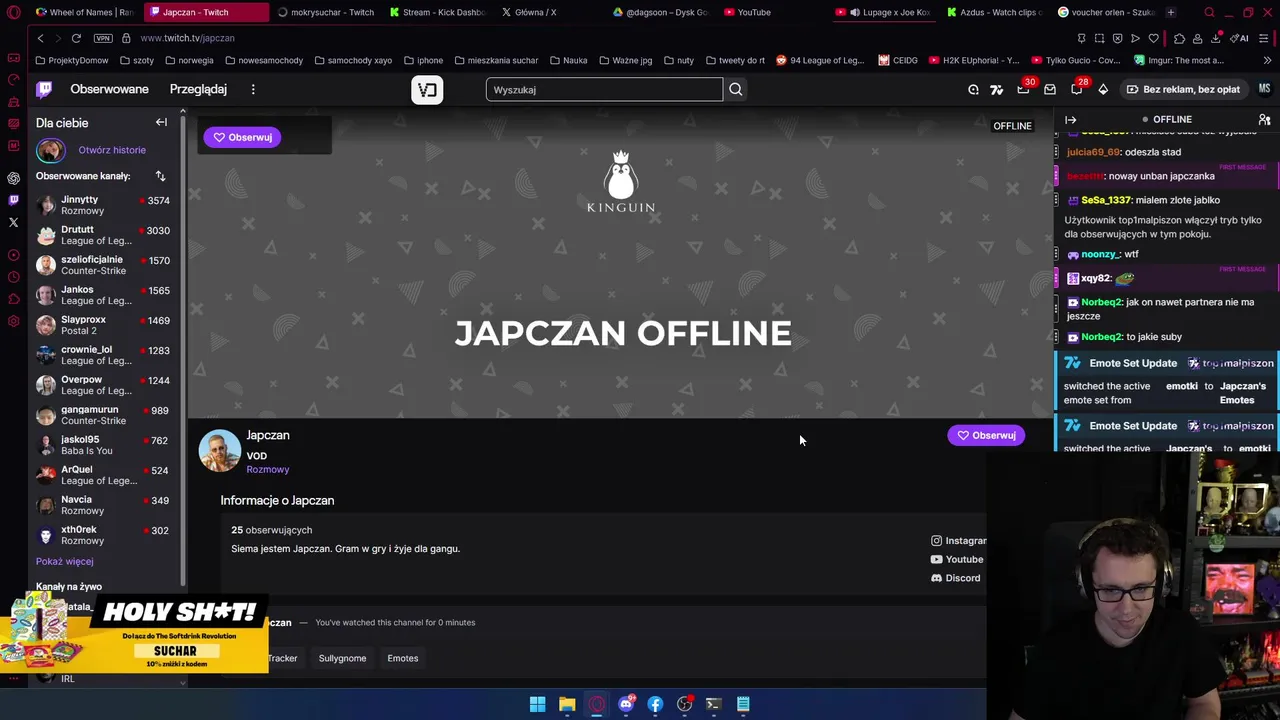
Task: Click SeSa_1337 username in chat
Action: pyautogui.click(x=1106, y=200)
